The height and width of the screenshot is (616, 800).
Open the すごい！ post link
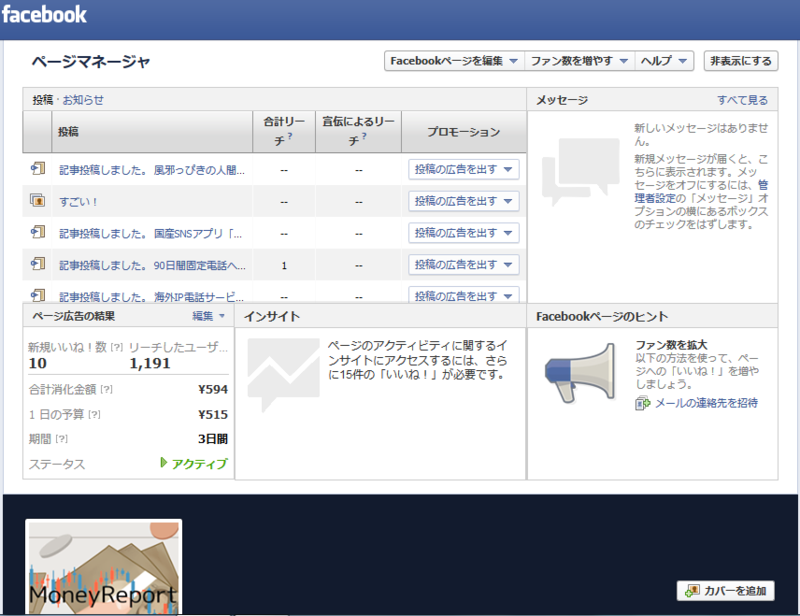coord(78,202)
